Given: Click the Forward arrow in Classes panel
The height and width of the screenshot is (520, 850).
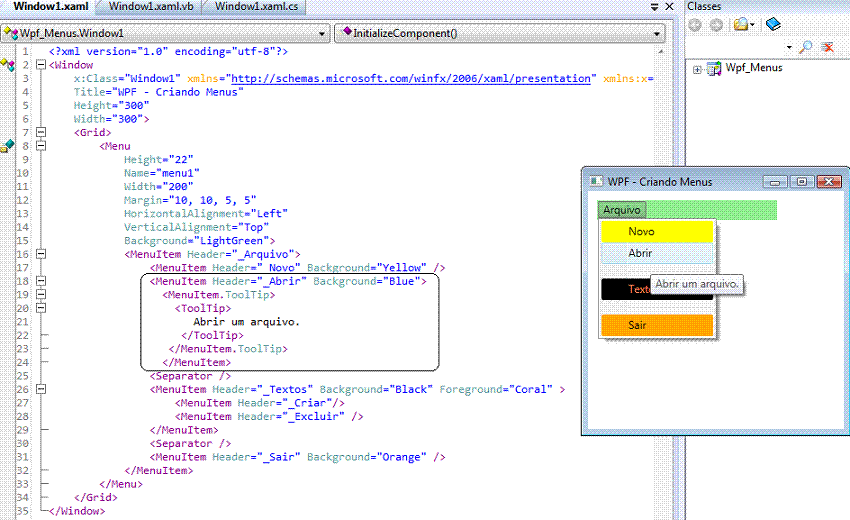Looking at the screenshot, I should (x=715, y=25).
